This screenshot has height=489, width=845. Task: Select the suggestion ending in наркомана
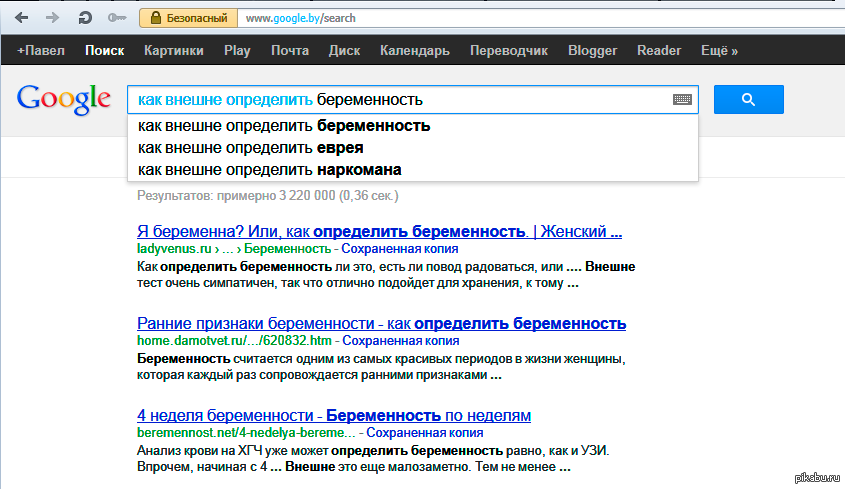269,170
